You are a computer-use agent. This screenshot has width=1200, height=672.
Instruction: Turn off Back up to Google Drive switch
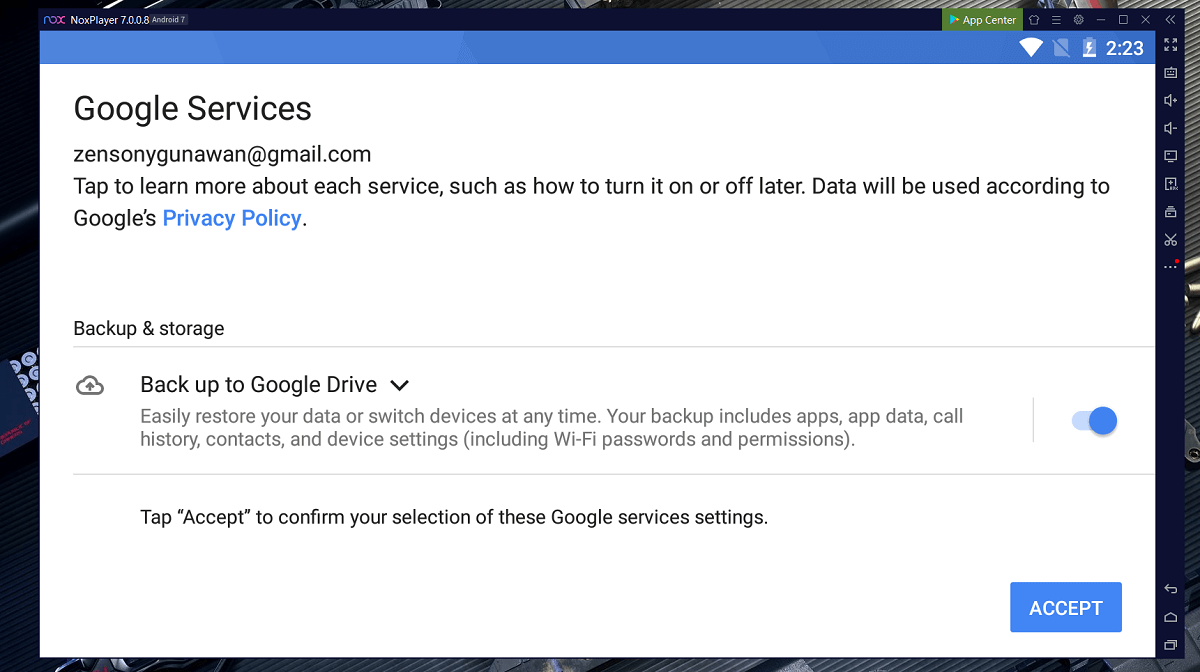[x=1094, y=421]
